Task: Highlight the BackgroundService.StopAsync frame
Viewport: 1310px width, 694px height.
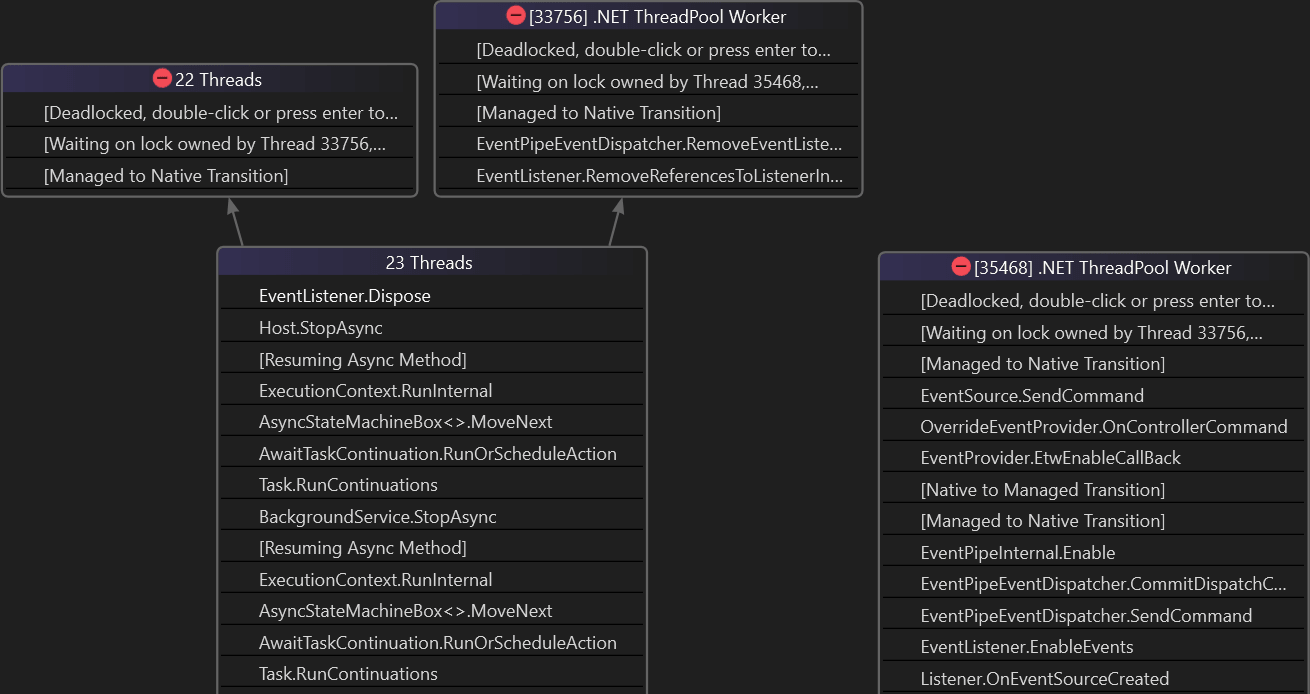Action: coord(377,517)
